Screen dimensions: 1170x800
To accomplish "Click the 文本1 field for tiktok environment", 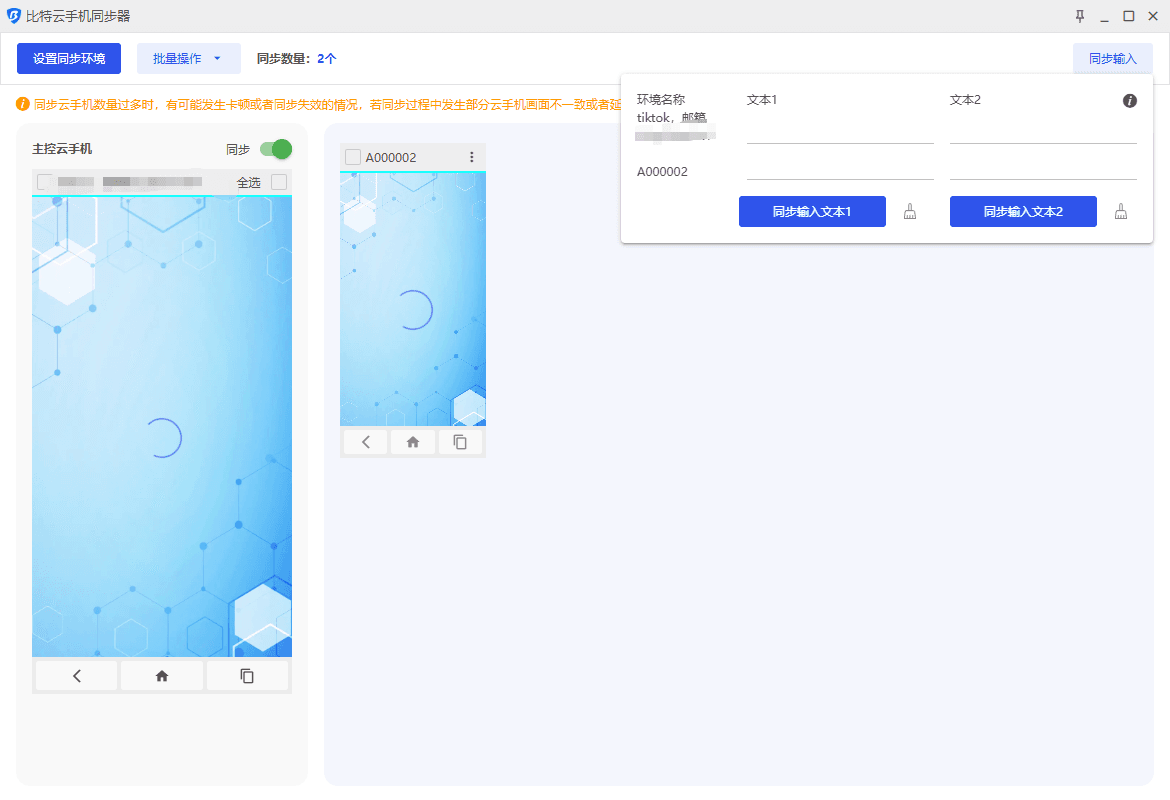I will pyautogui.click(x=840, y=131).
